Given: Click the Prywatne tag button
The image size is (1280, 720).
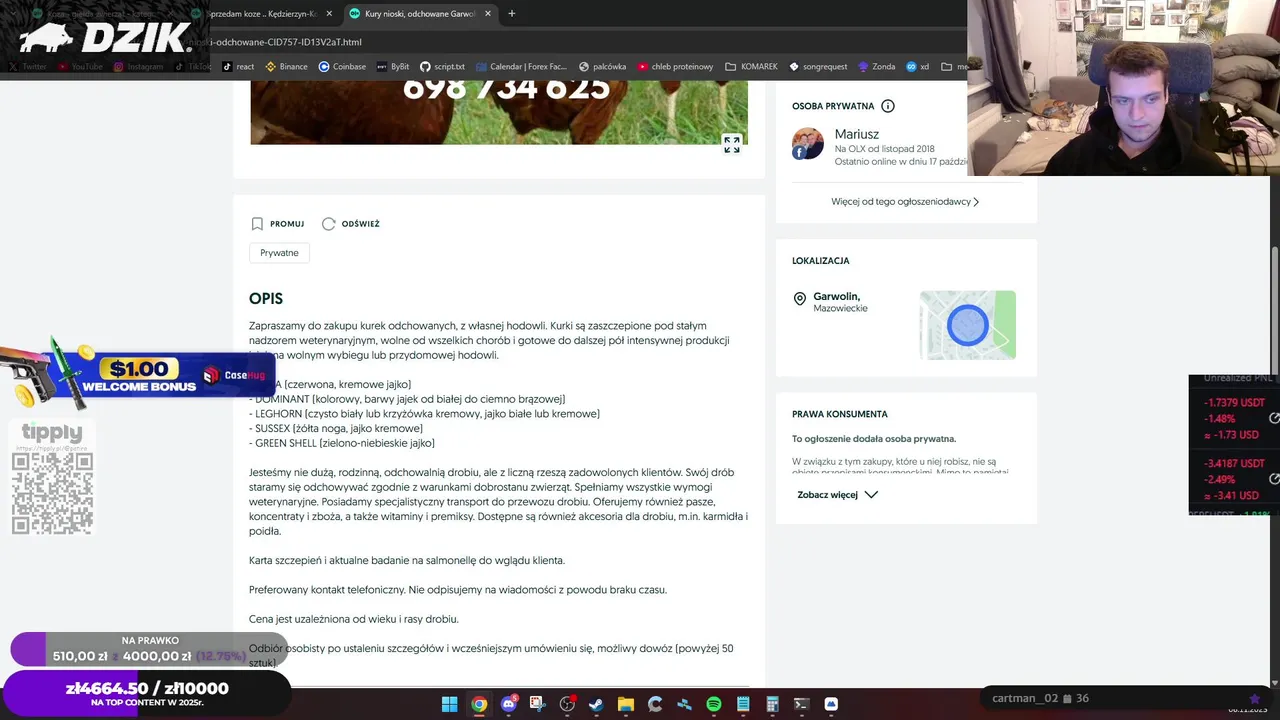Looking at the screenshot, I should 279,253.
